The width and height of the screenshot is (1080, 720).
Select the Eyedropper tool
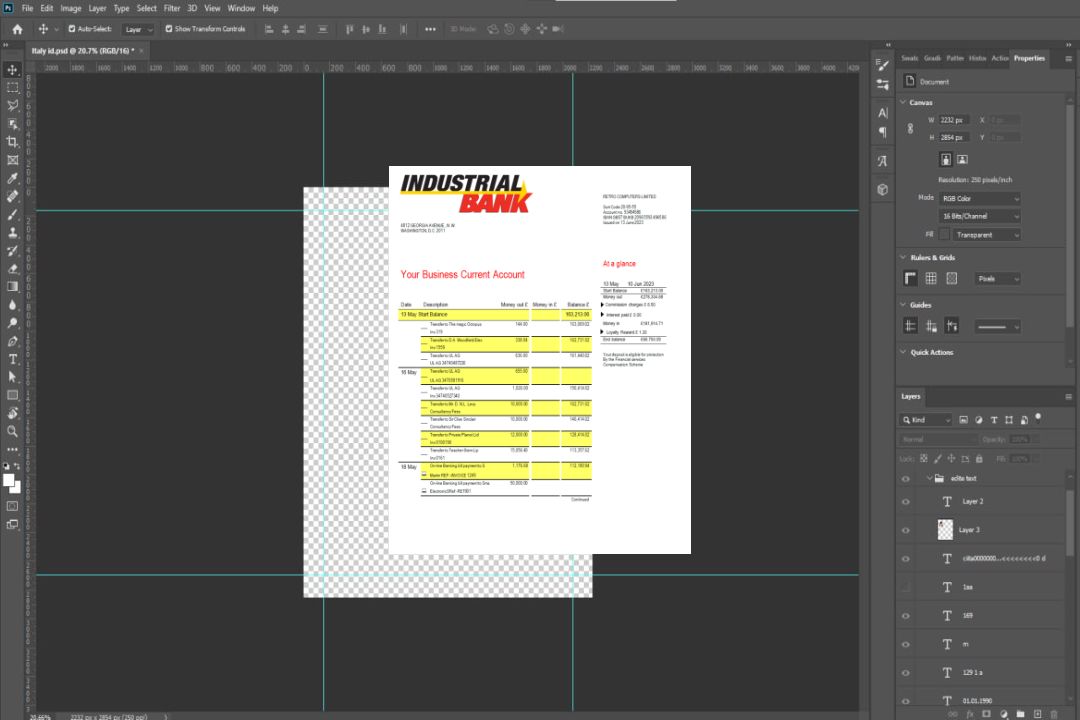12,178
